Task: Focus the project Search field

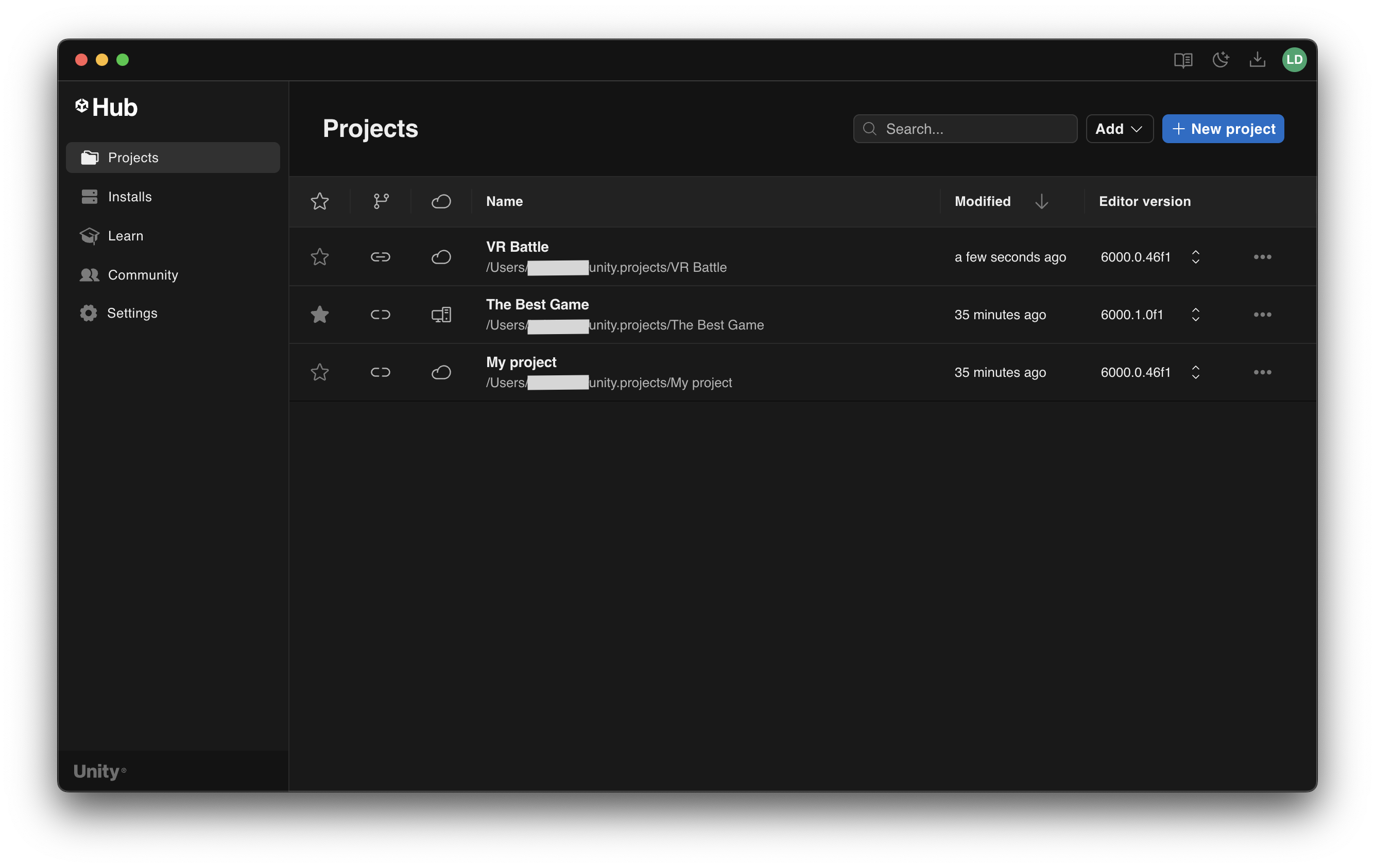Action: (x=965, y=129)
